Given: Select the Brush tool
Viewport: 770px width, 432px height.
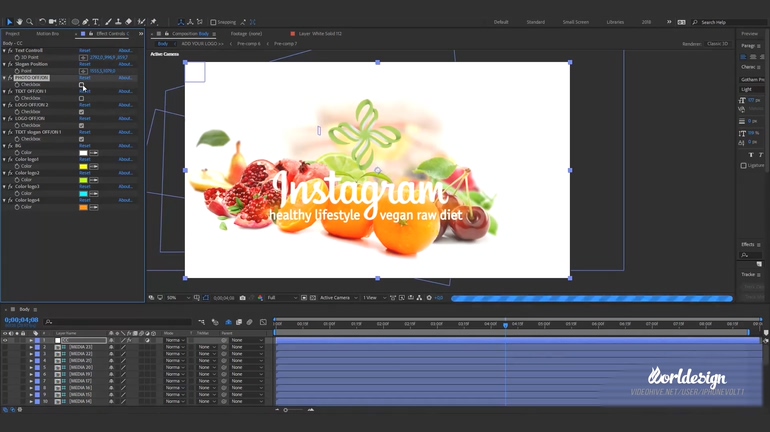Looking at the screenshot, I should (x=108, y=22).
